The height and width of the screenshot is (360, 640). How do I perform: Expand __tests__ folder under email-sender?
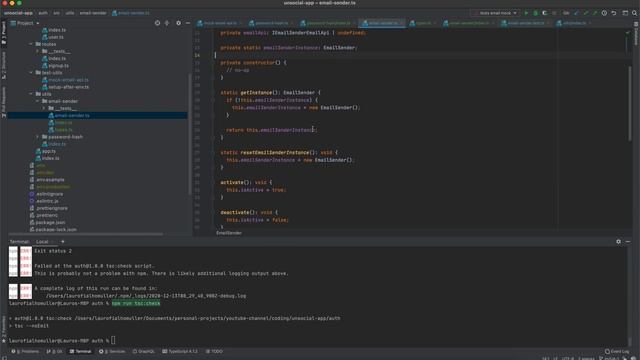pos(44,108)
